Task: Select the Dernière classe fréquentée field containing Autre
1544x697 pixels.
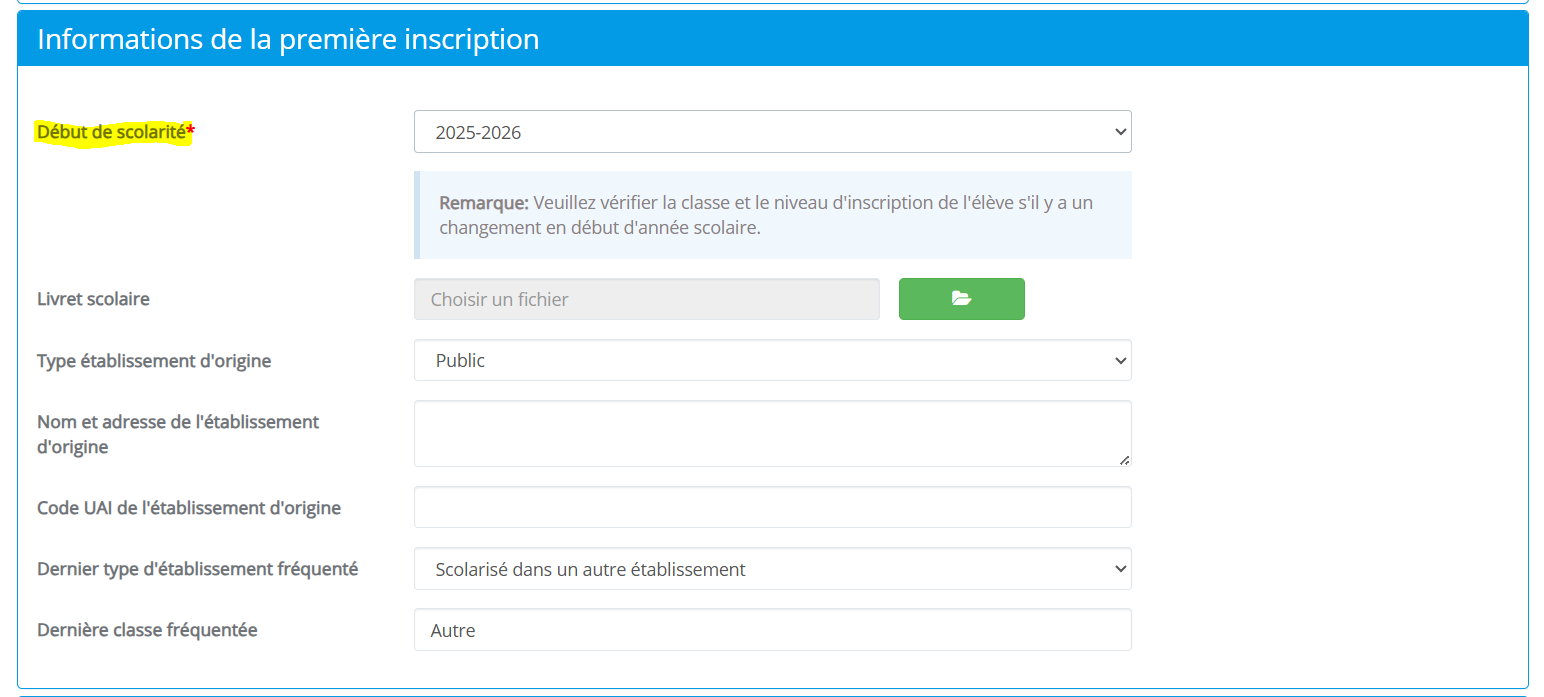Action: [x=772, y=630]
